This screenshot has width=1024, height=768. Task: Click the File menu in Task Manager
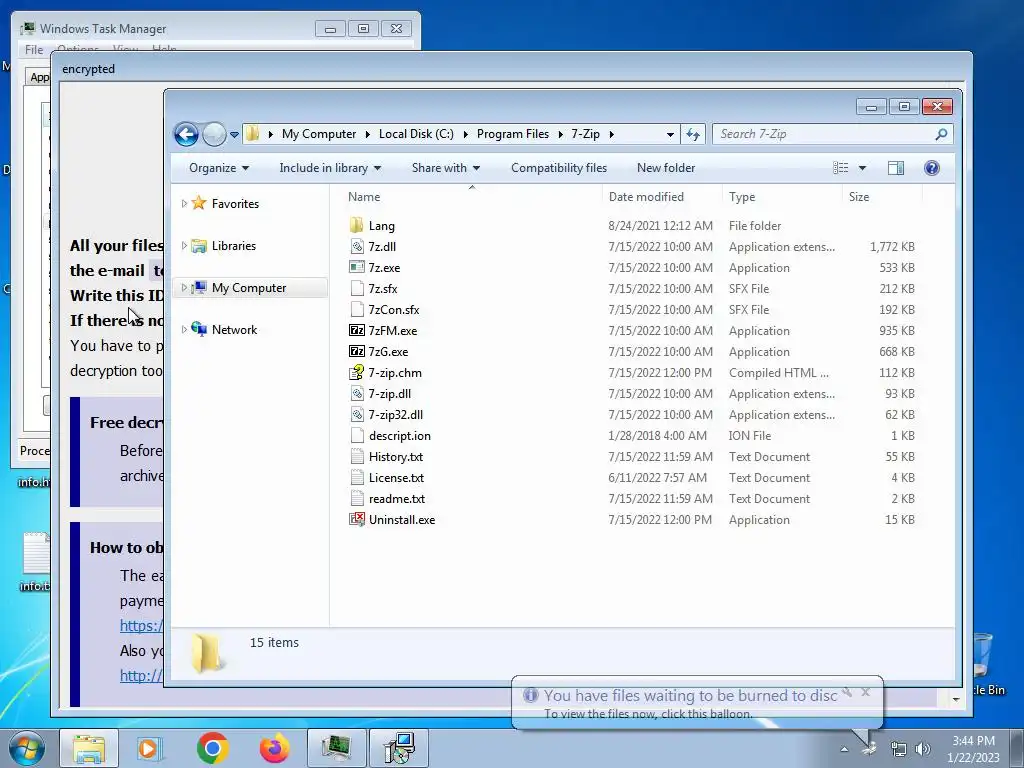pos(34,50)
